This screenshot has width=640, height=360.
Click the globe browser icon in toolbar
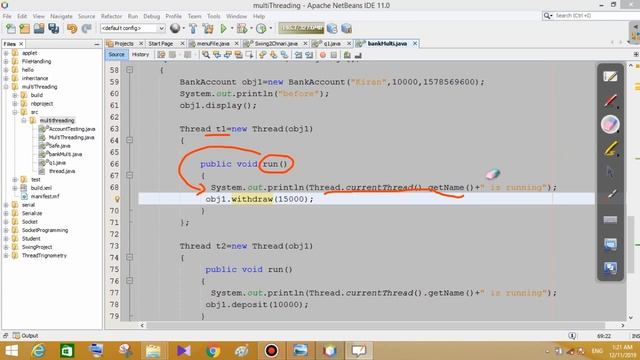point(175,28)
